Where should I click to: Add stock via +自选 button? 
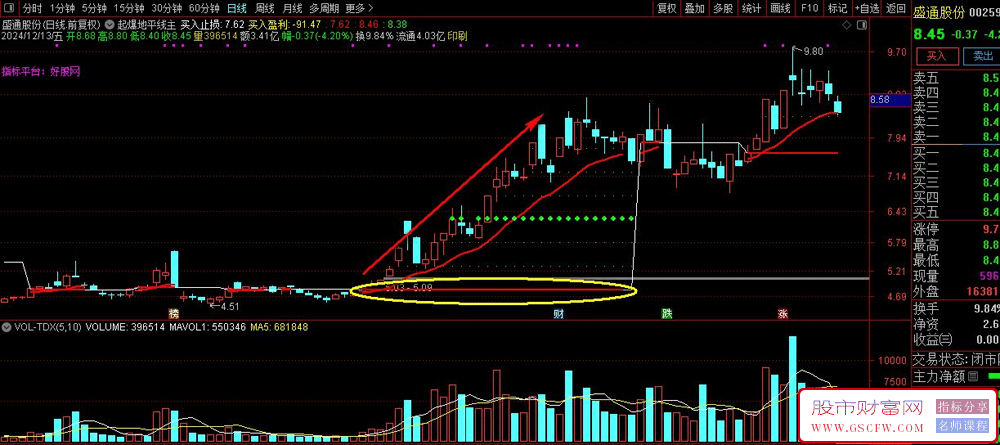866,8
